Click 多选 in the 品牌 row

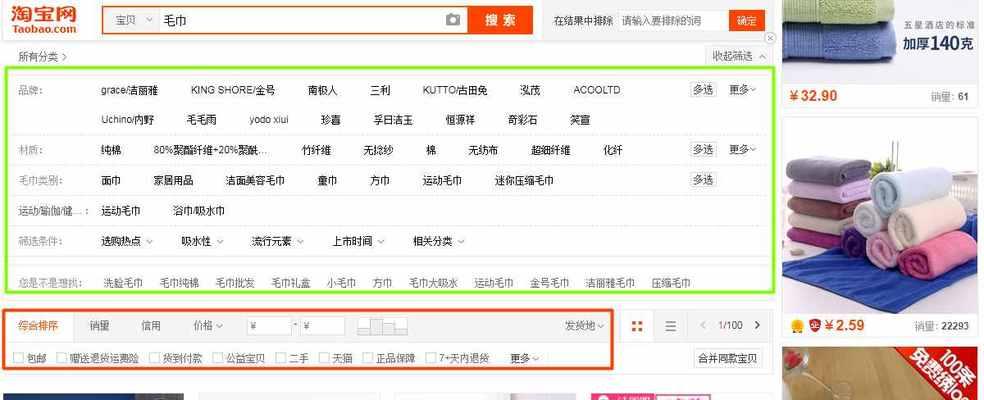[702, 90]
